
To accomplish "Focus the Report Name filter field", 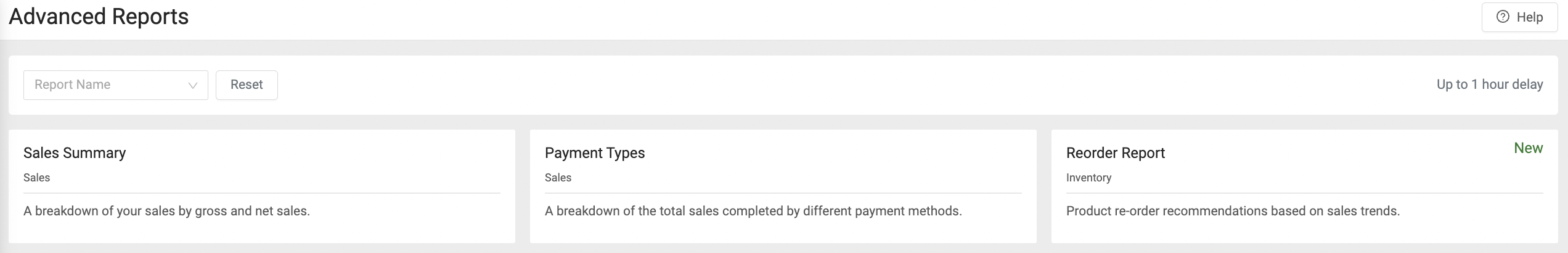I will tap(105, 85).
